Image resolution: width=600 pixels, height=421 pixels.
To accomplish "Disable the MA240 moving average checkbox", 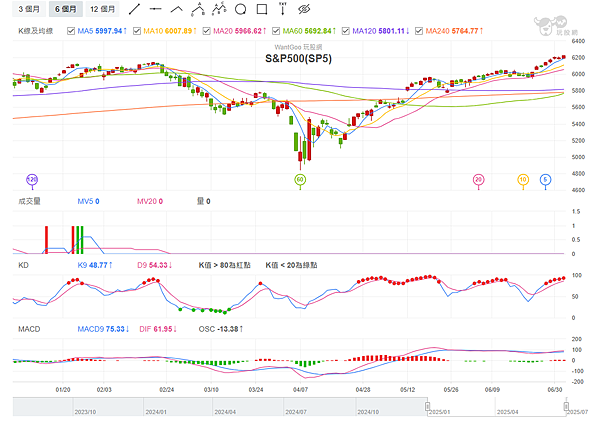I will [419, 31].
